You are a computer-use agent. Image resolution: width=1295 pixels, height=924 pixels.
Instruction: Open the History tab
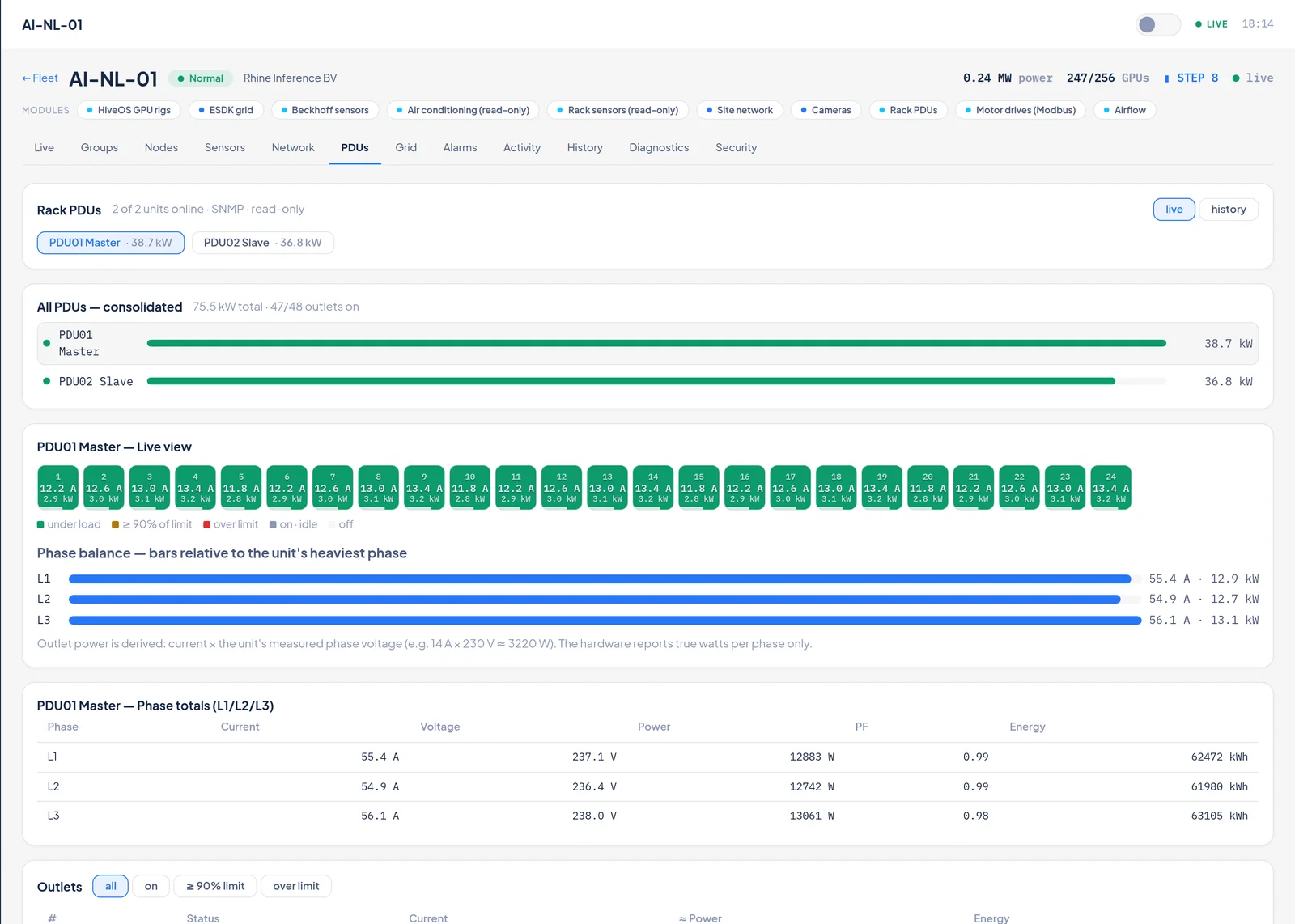coord(585,148)
